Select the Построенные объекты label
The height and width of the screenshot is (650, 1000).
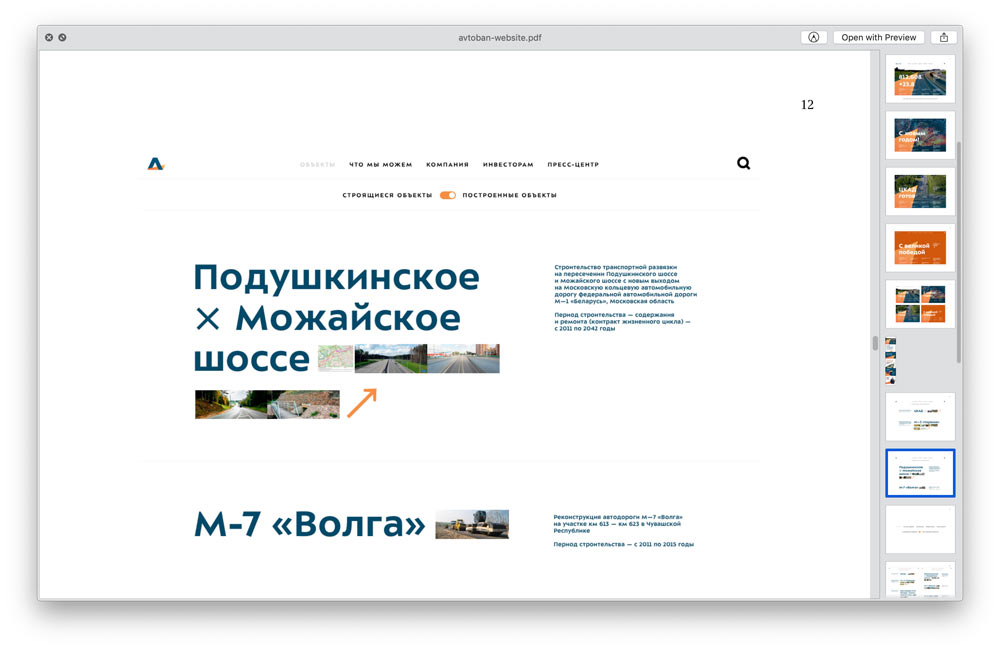coord(509,195)
